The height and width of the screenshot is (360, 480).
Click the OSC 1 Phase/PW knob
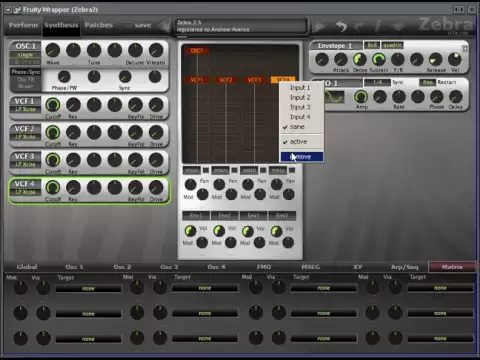click(x=64, y=77)
